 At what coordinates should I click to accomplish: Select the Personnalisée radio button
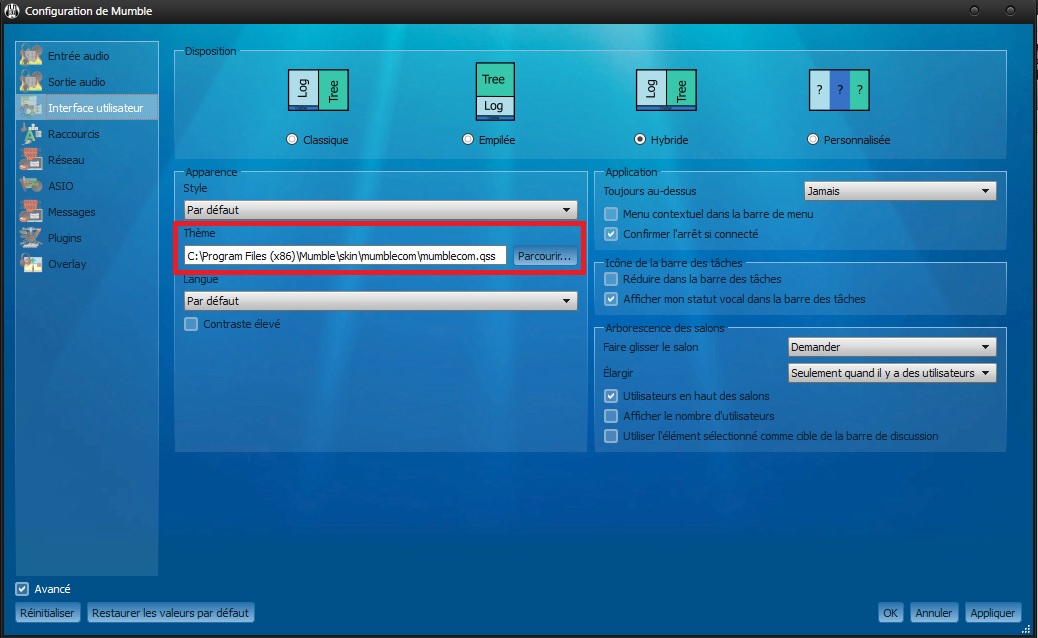[813, 140]
